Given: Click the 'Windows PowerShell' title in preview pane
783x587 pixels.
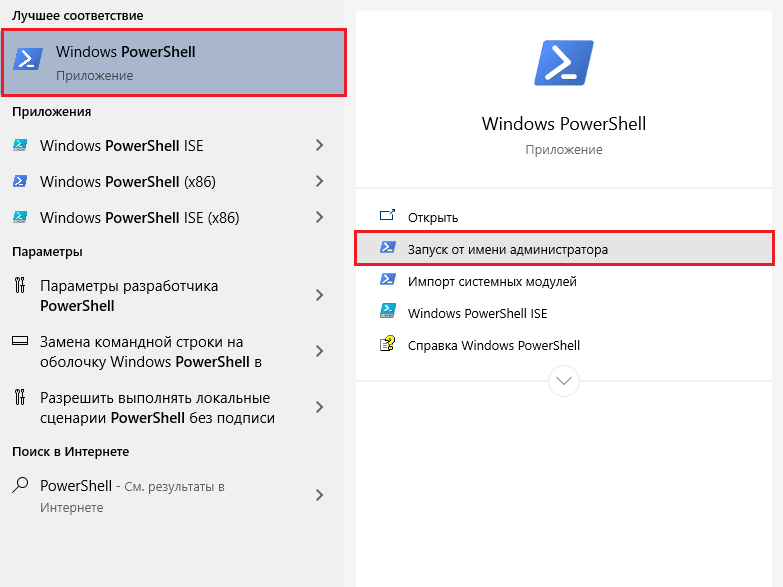Looking at the screenshot, I should (x=564, y=123).
